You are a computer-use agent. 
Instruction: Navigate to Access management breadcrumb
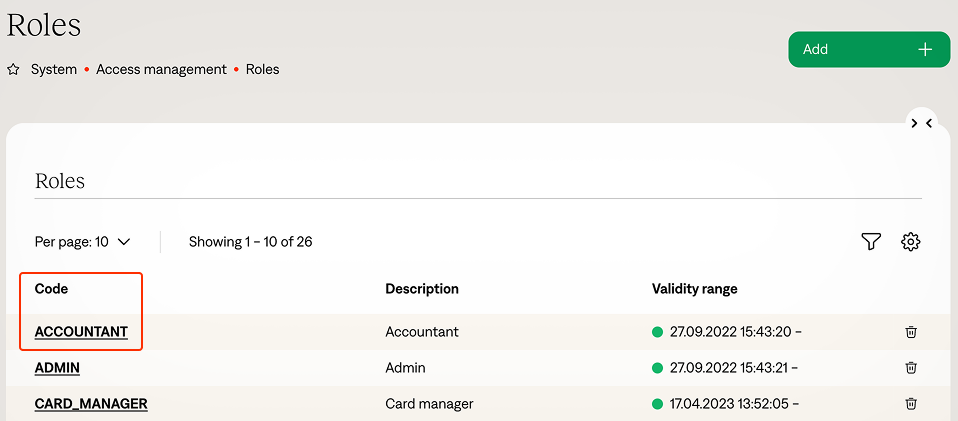tap(161, 70)
